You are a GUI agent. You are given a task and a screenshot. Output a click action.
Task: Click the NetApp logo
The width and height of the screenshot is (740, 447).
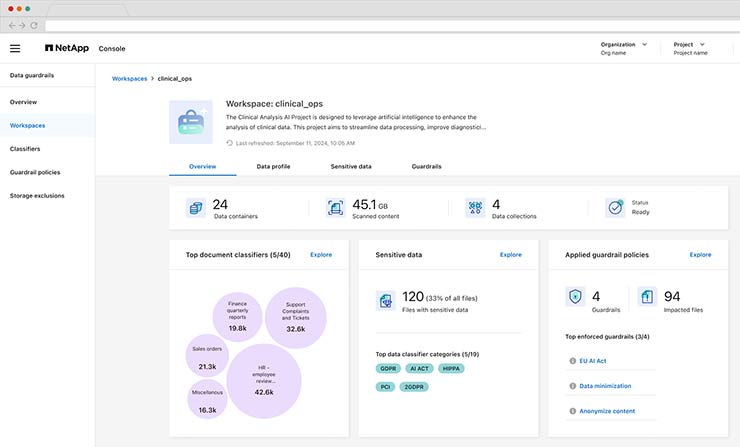click(x=66, y=48)
